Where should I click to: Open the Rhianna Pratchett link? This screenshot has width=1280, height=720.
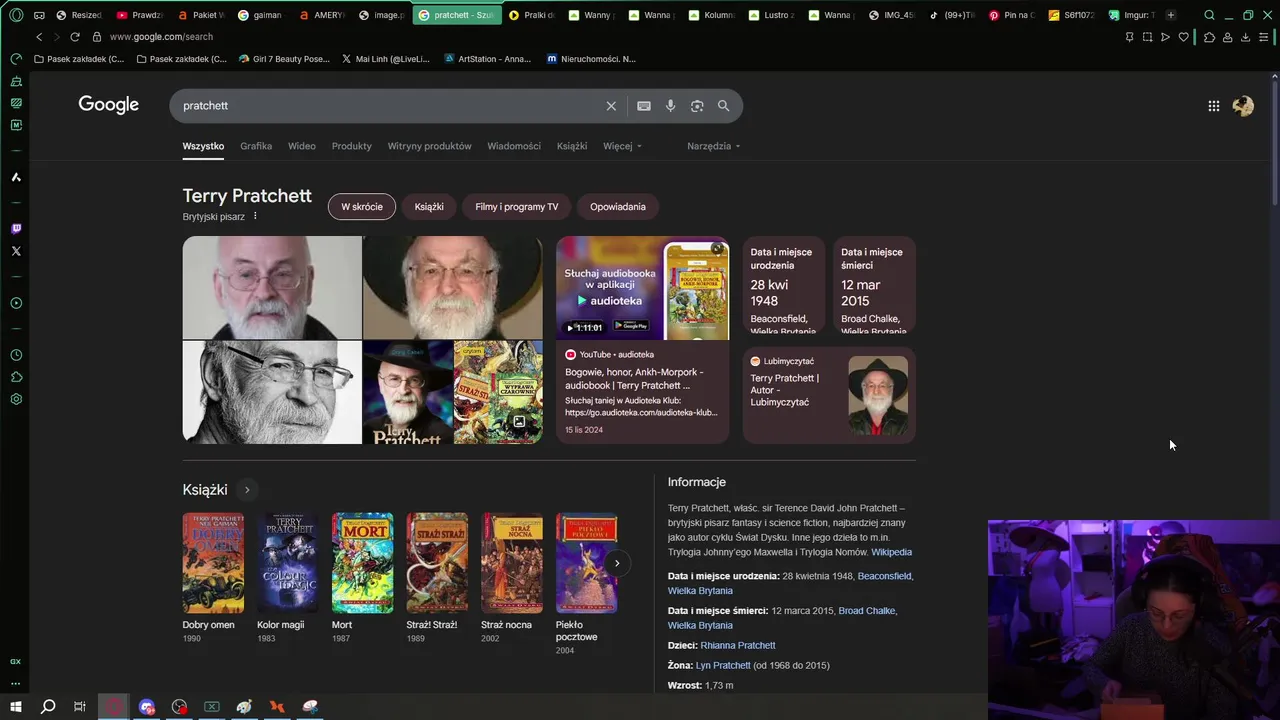pos(738,645)
